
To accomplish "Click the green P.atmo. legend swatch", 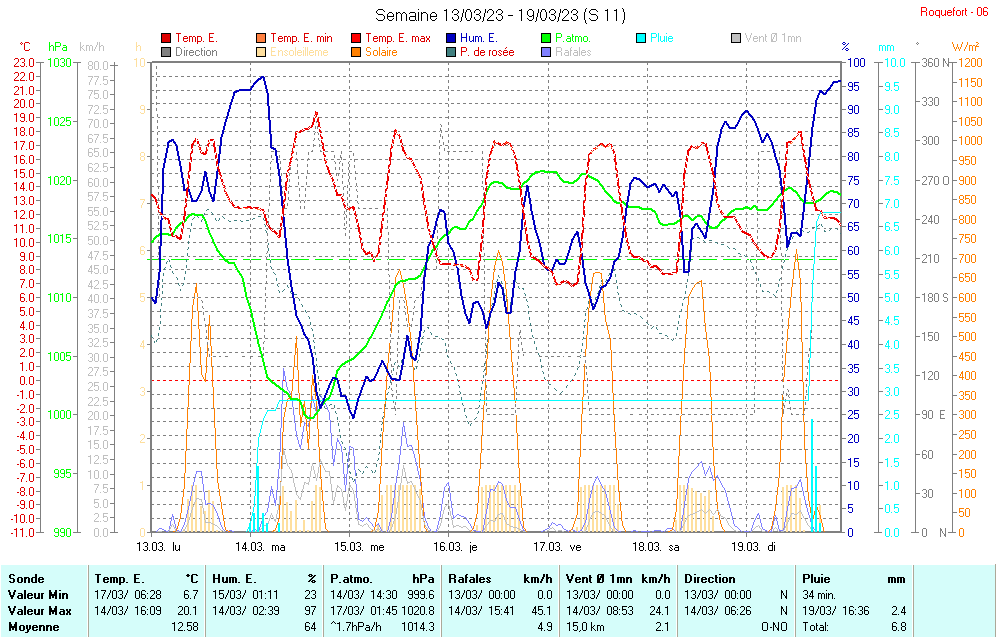I will click(x=546, y=39).
